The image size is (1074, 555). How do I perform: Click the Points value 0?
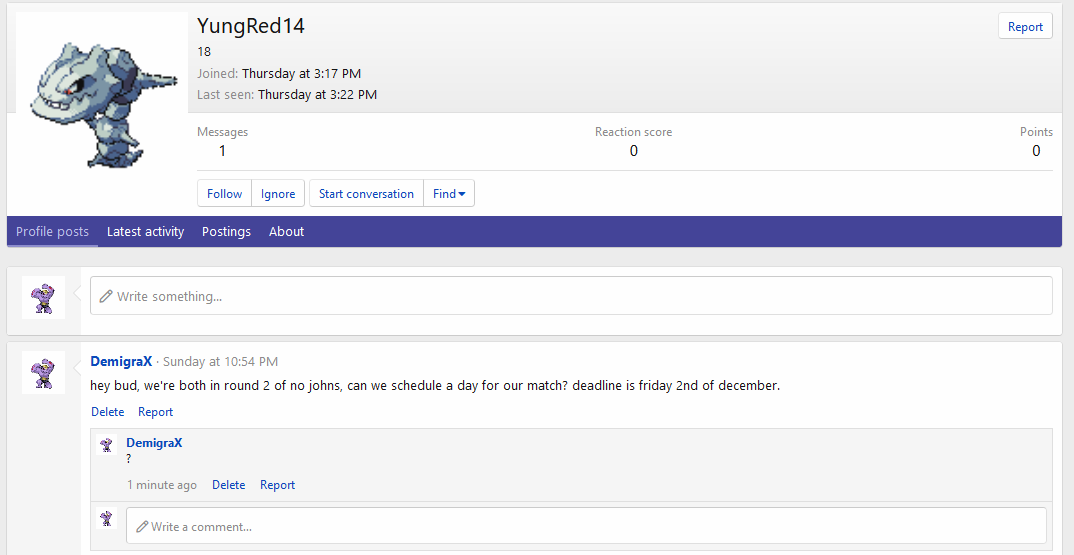pyautogui.click(x=1036, y=151)
